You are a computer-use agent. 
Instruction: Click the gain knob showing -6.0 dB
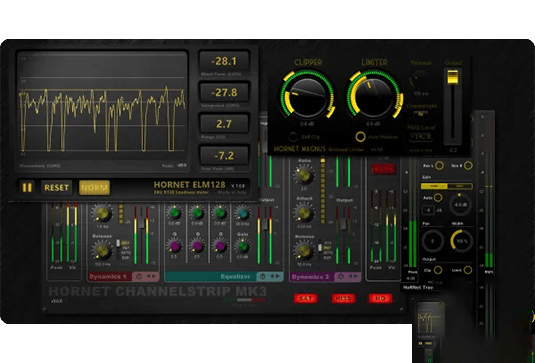point(461,205)
